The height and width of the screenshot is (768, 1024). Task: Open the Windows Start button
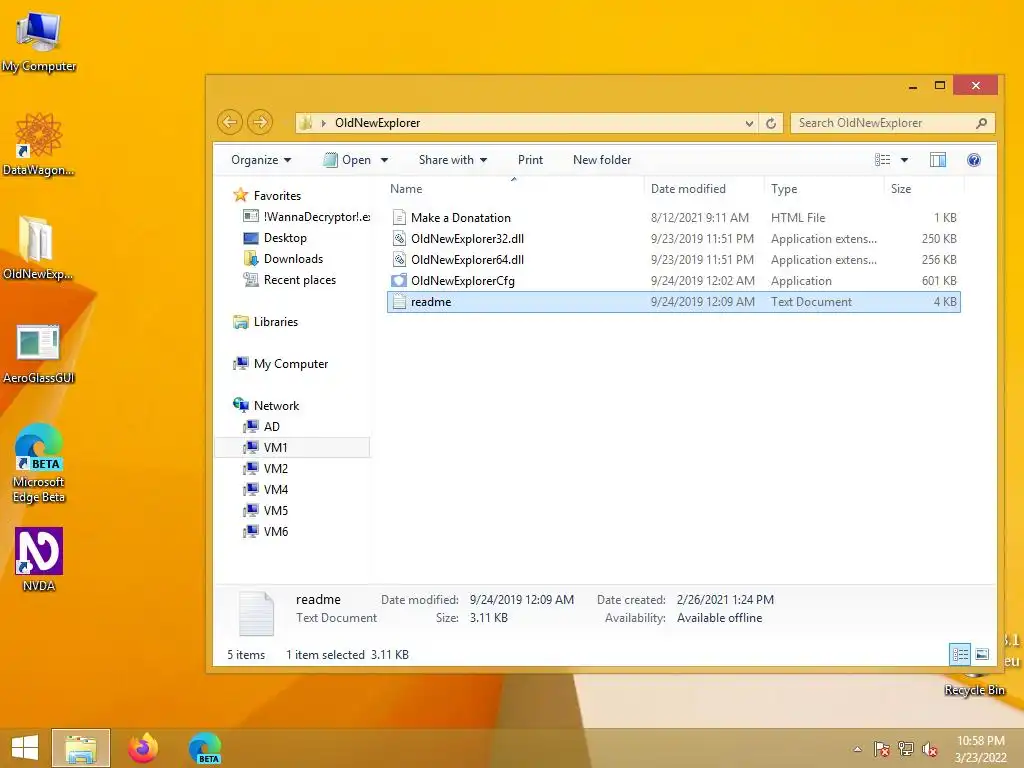[25, 748]
